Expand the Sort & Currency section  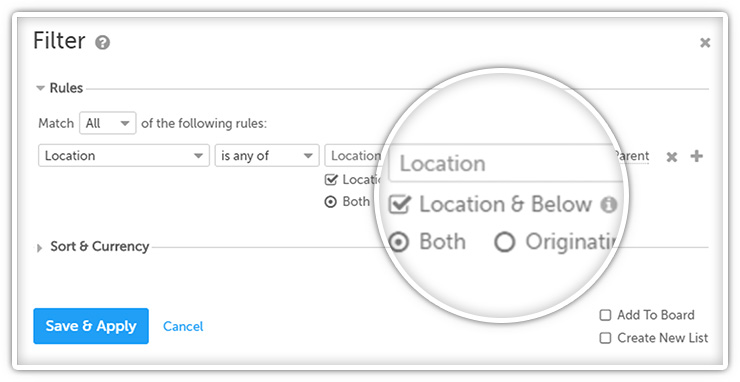(40, 248)
